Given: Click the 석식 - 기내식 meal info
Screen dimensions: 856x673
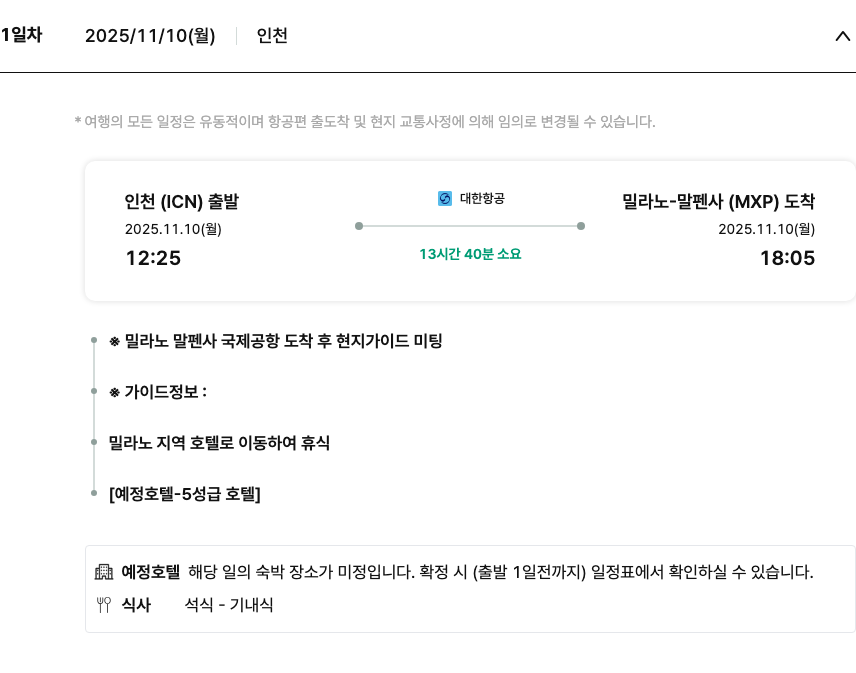Looking at the screenshot, I should 229,605.
